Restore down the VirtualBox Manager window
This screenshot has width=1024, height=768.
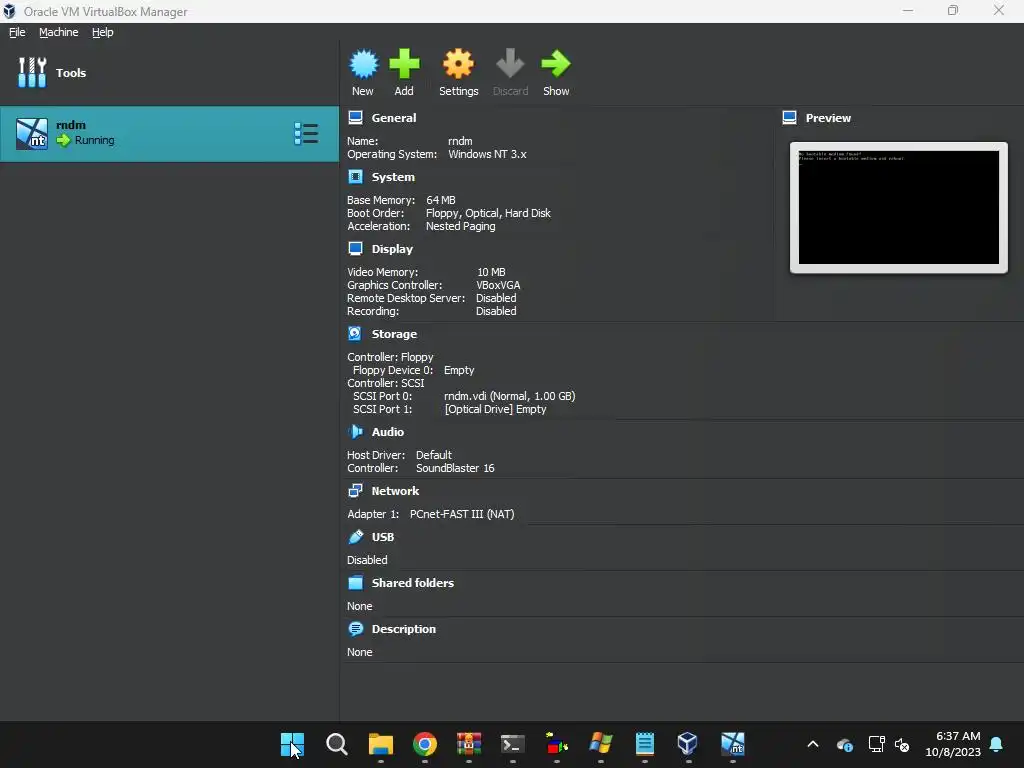953,10
